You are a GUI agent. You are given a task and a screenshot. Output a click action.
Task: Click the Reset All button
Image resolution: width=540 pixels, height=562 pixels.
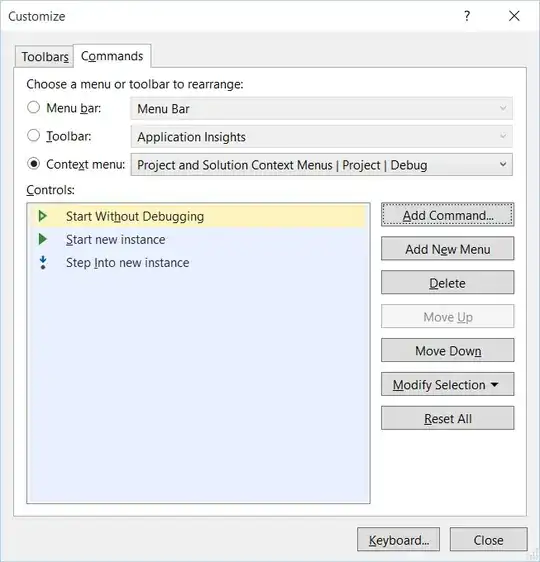pos(447,418)
